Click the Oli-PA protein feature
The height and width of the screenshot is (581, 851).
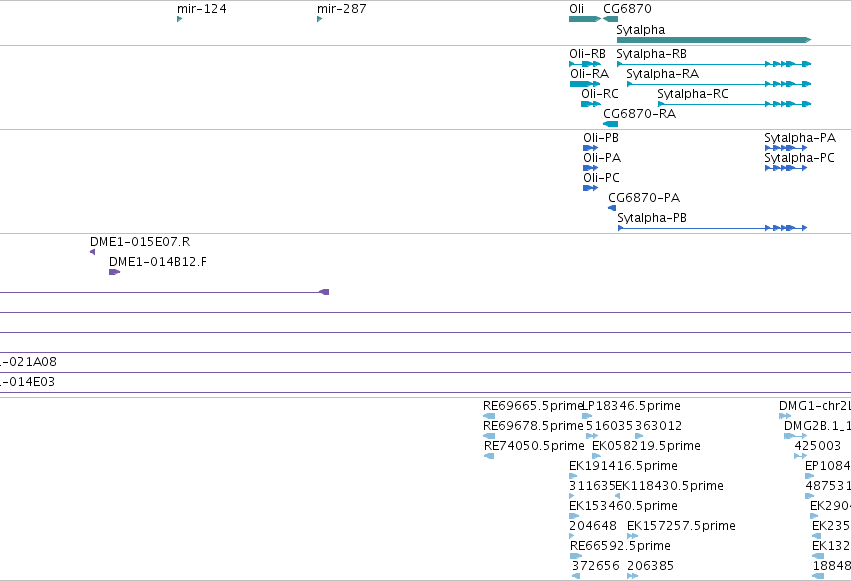[590, 168]
